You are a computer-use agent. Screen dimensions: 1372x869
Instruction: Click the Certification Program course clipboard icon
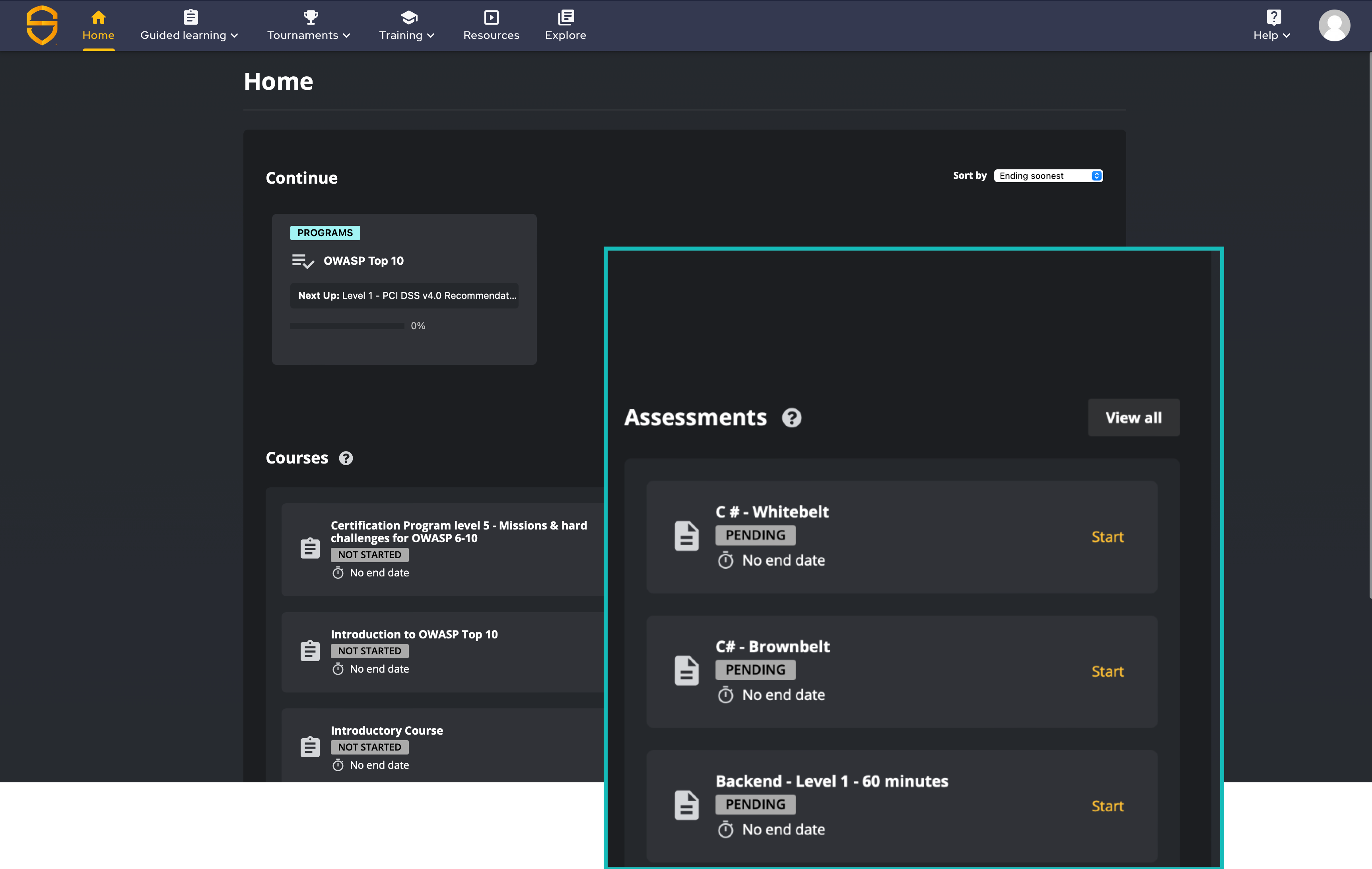(310, 548)
